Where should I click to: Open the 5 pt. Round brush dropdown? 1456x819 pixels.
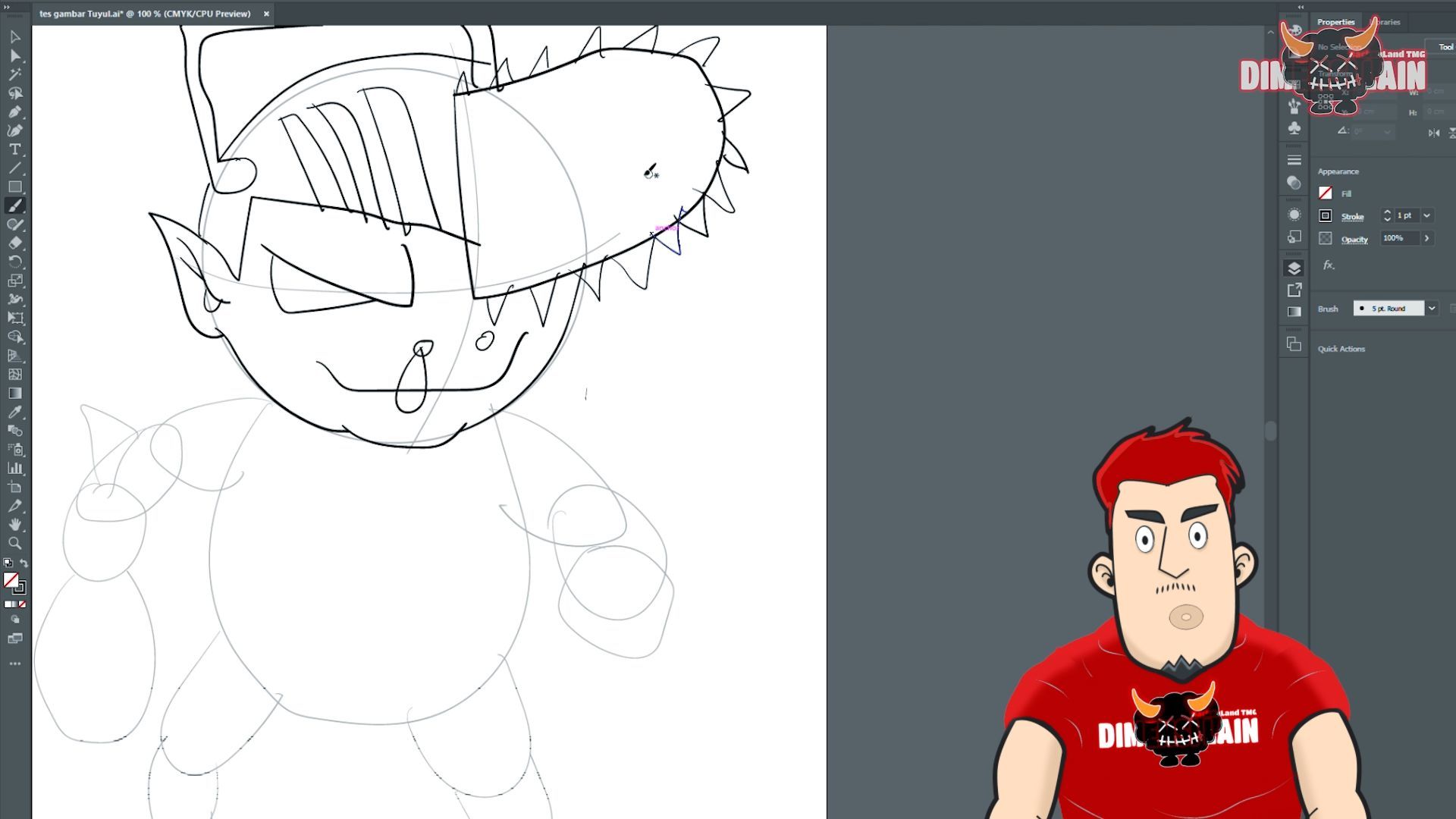pyautogui.click(x=1389, y=309)
